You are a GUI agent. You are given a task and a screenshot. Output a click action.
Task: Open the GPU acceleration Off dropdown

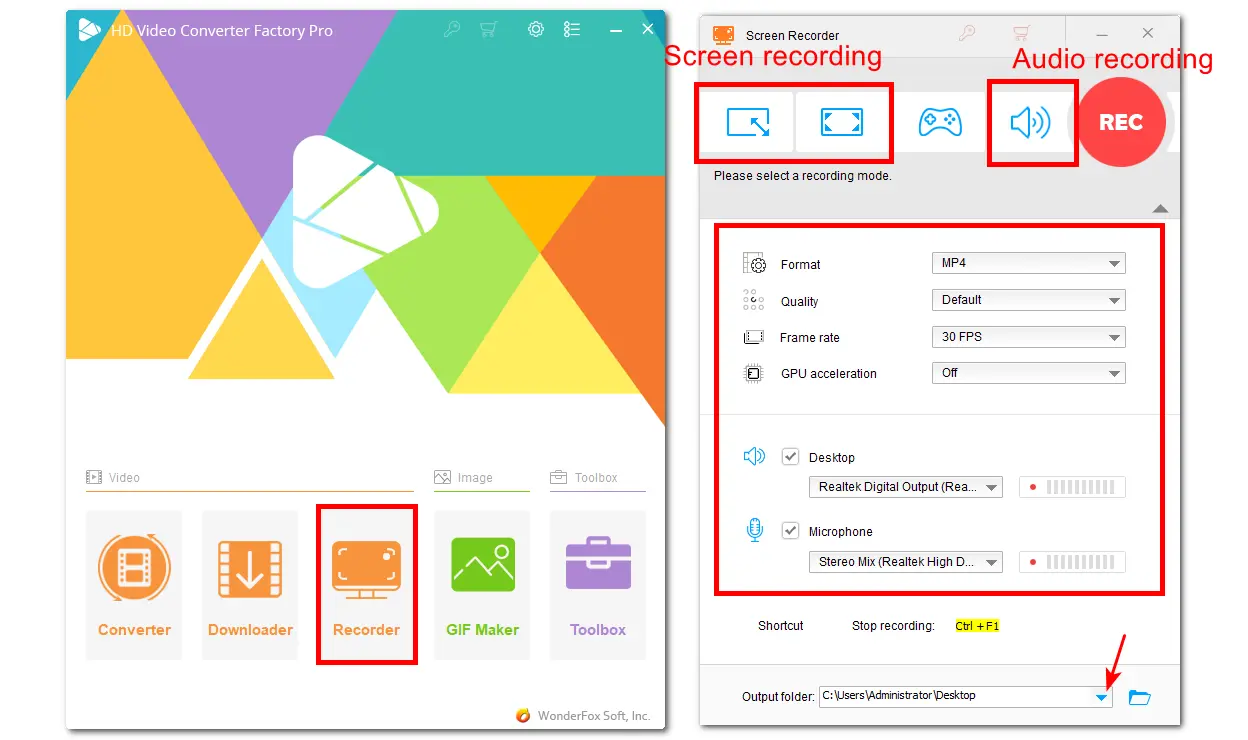tap(1028, 373)
